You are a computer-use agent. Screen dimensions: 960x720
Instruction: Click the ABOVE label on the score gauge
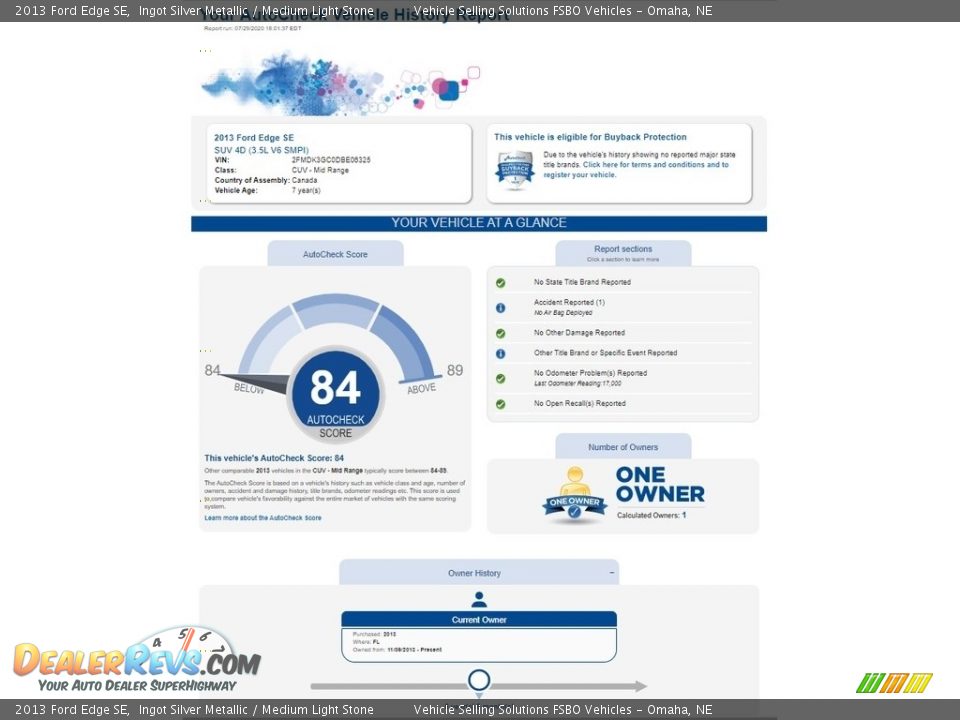coord(422,389)
